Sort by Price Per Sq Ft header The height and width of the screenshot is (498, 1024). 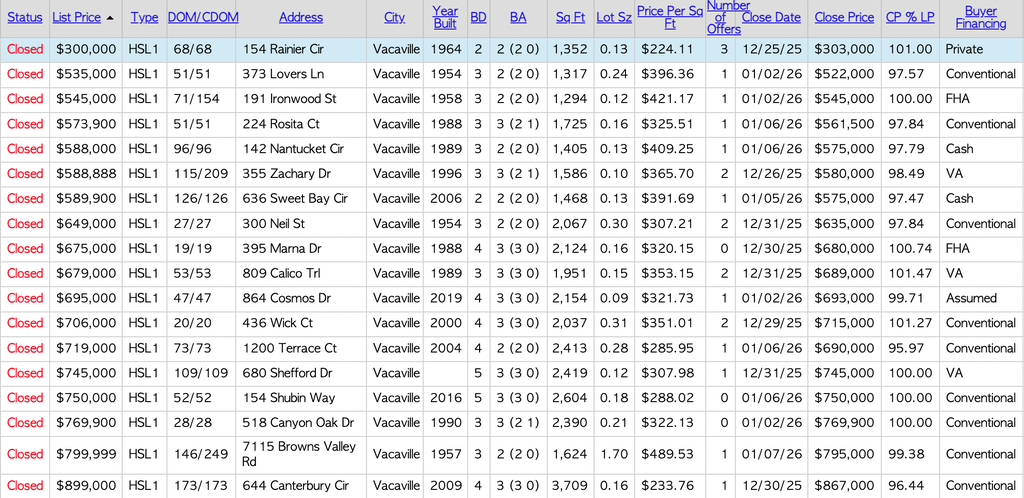pyautogui.click(x=669, y=18)
